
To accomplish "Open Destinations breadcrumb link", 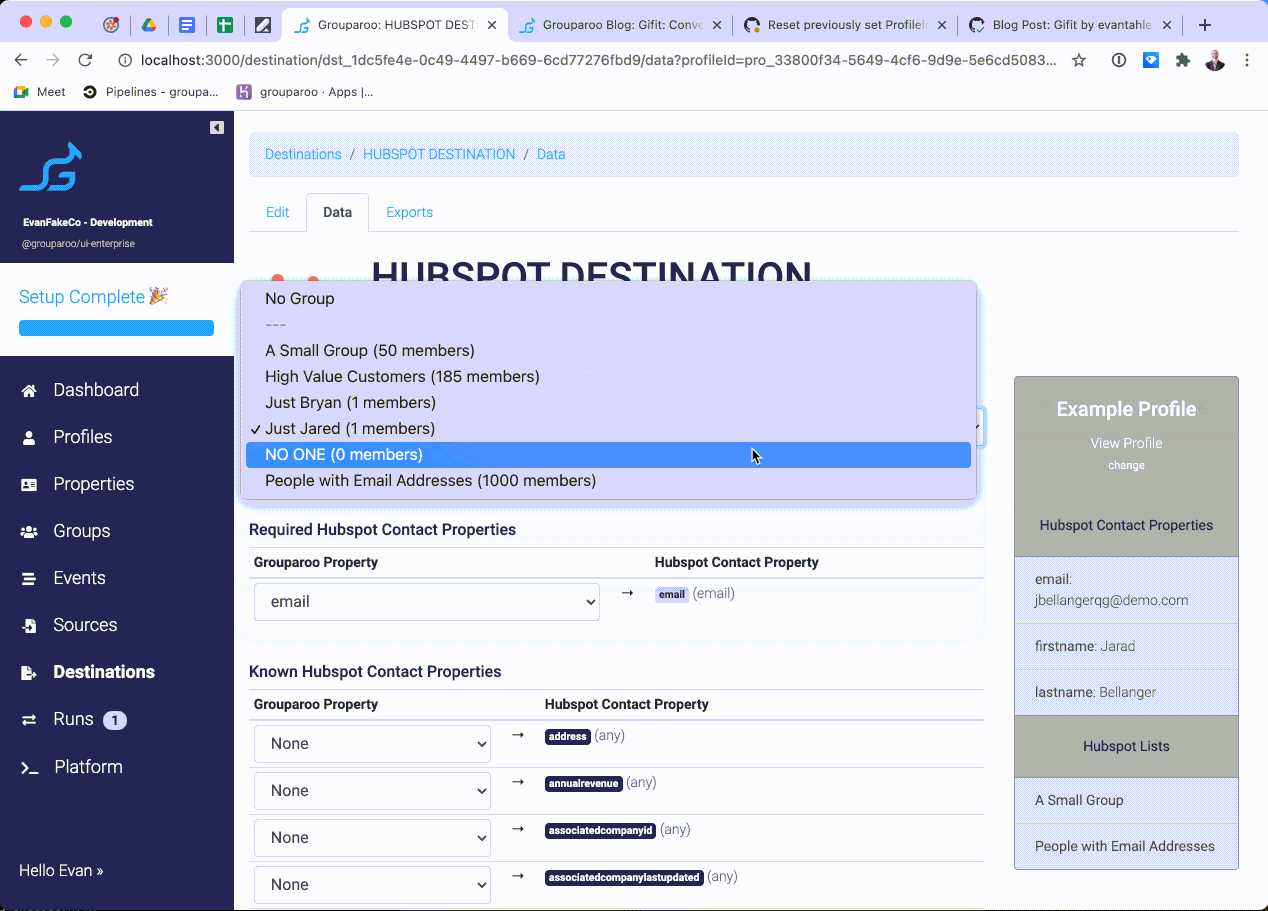I will (303, 154).
